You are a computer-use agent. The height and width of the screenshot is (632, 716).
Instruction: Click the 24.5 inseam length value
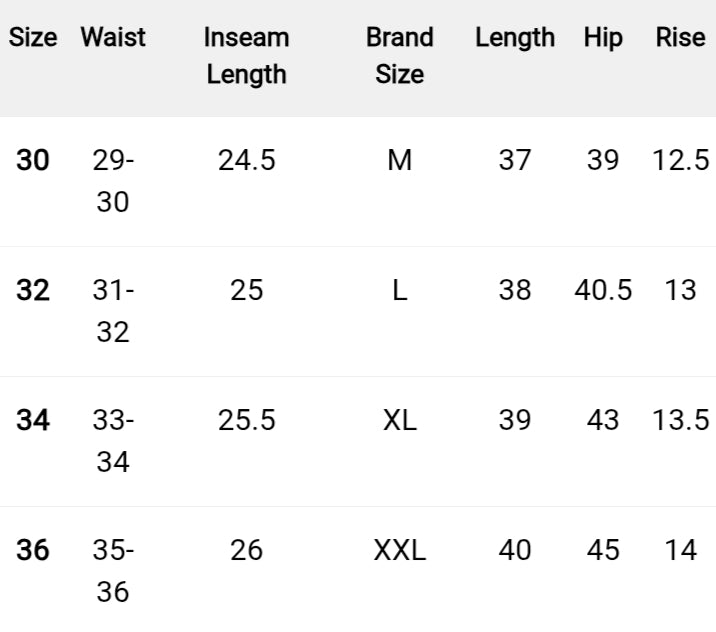(x=247, y=160)
